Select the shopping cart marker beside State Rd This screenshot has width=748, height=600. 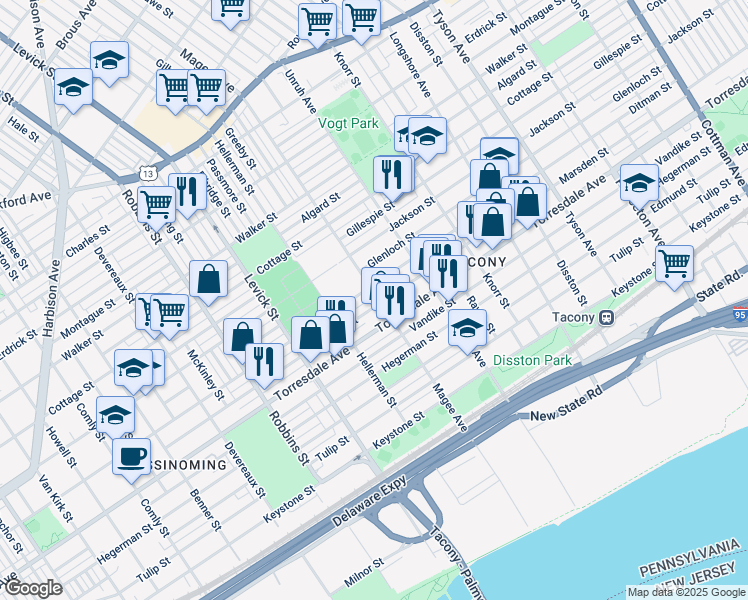click(674, 264)
